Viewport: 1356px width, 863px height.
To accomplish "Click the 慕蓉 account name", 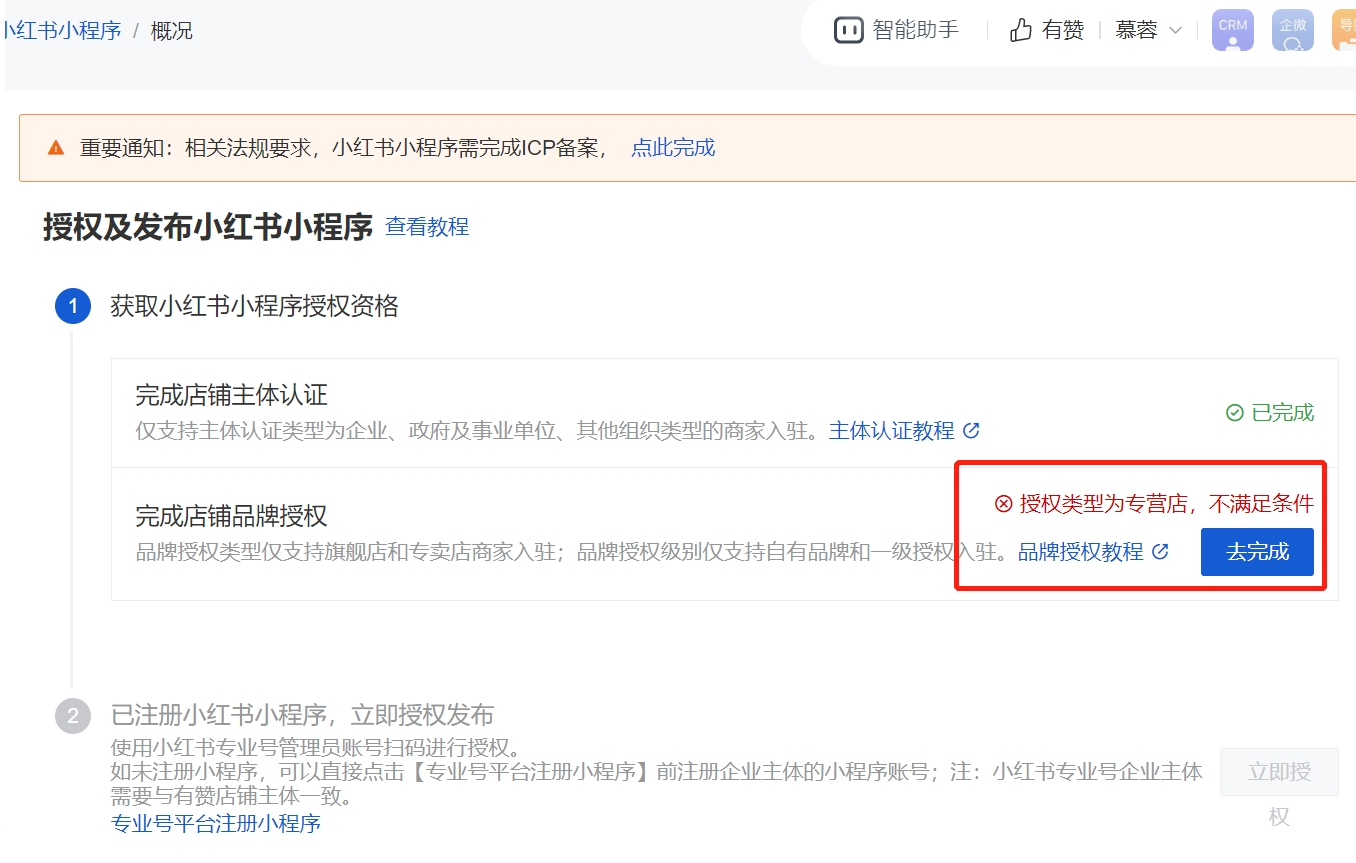I will (x=1137, y=31).
